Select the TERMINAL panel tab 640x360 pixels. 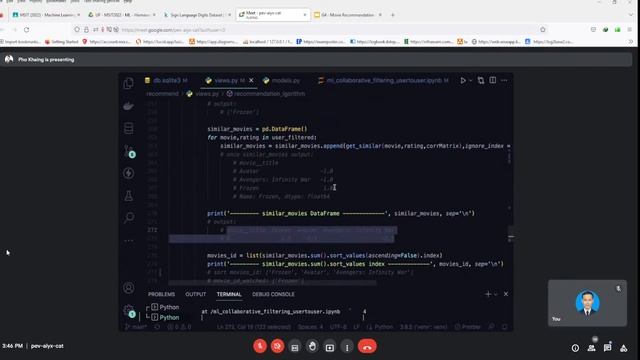[x=229, y=294]
